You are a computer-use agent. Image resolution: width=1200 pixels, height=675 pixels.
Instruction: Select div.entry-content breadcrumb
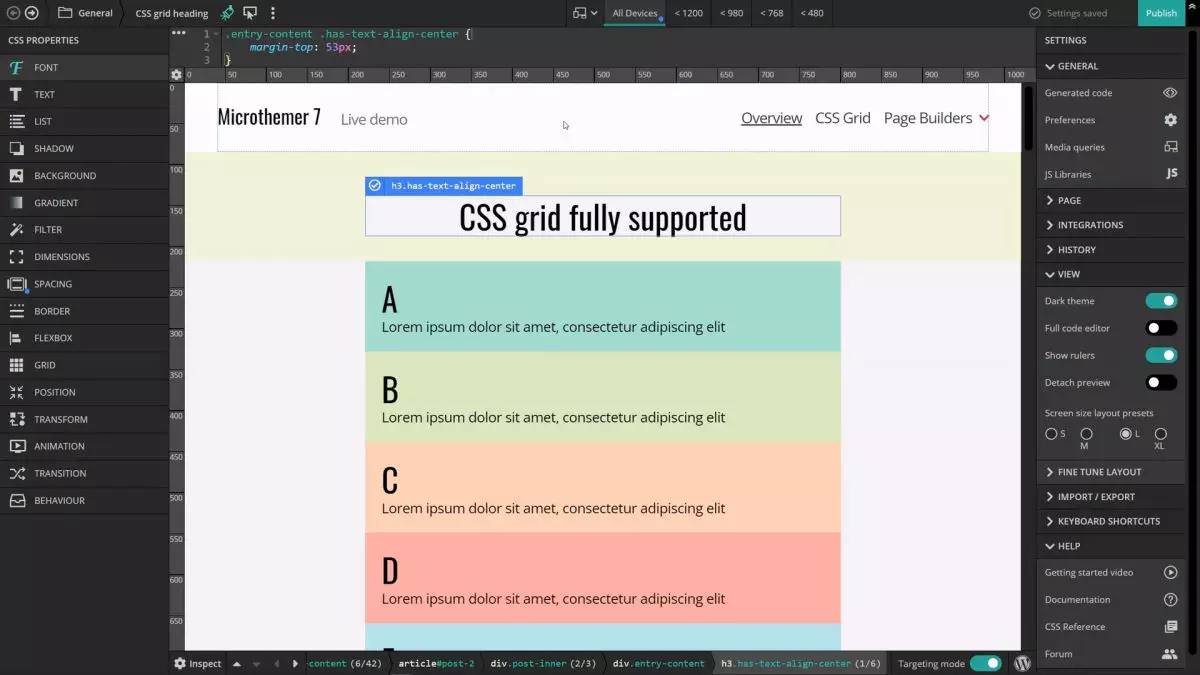[x=658, y=663]
